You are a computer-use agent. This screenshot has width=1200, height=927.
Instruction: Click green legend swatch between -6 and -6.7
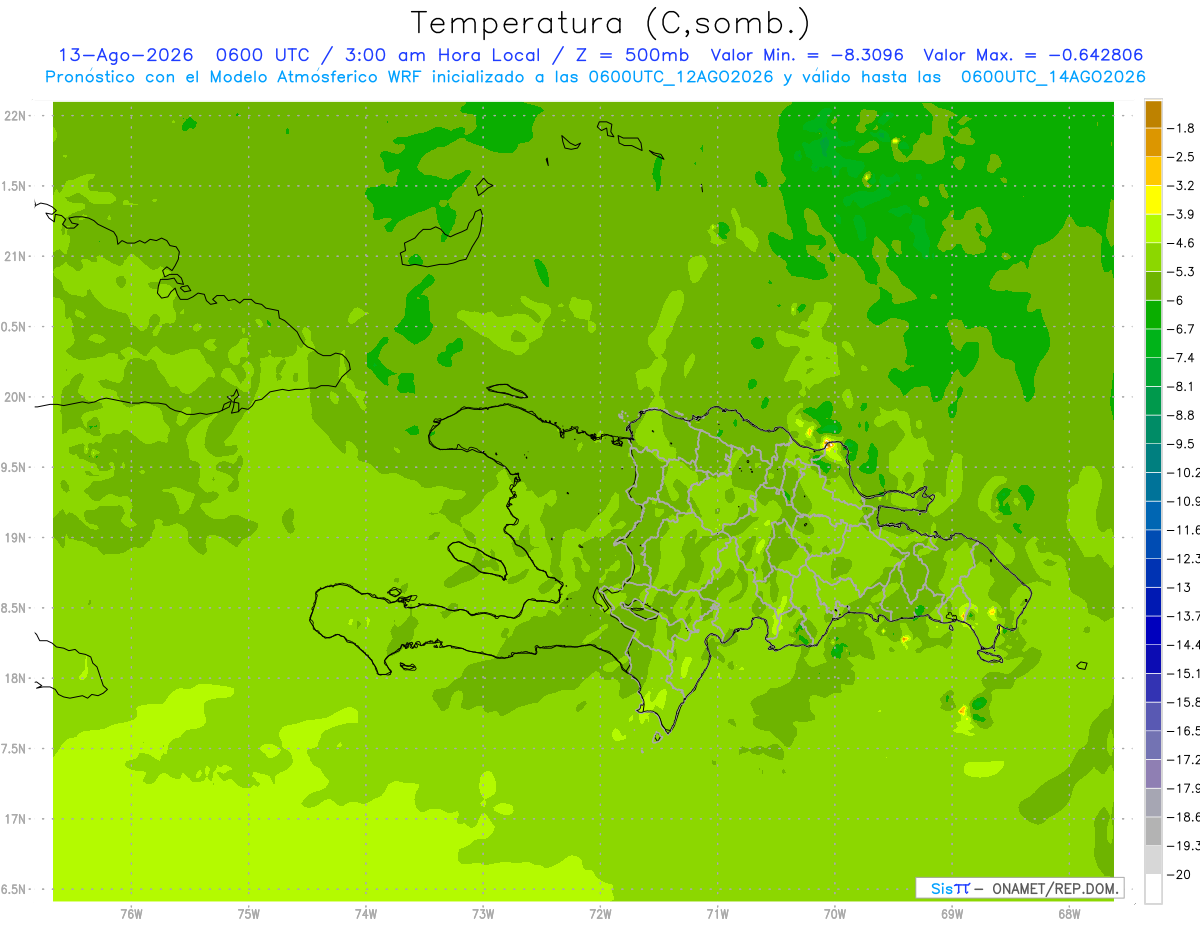(1153, 314)
